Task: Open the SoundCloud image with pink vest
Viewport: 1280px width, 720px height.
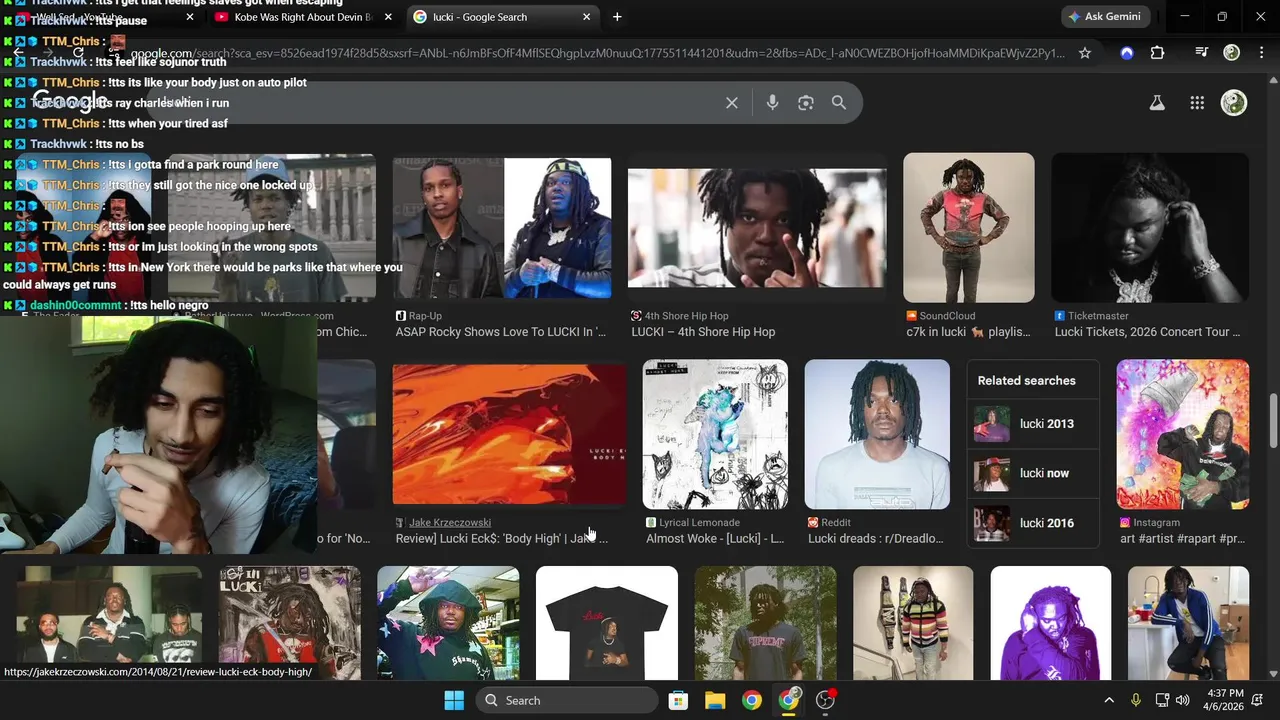Action: [x=969, y=227]
